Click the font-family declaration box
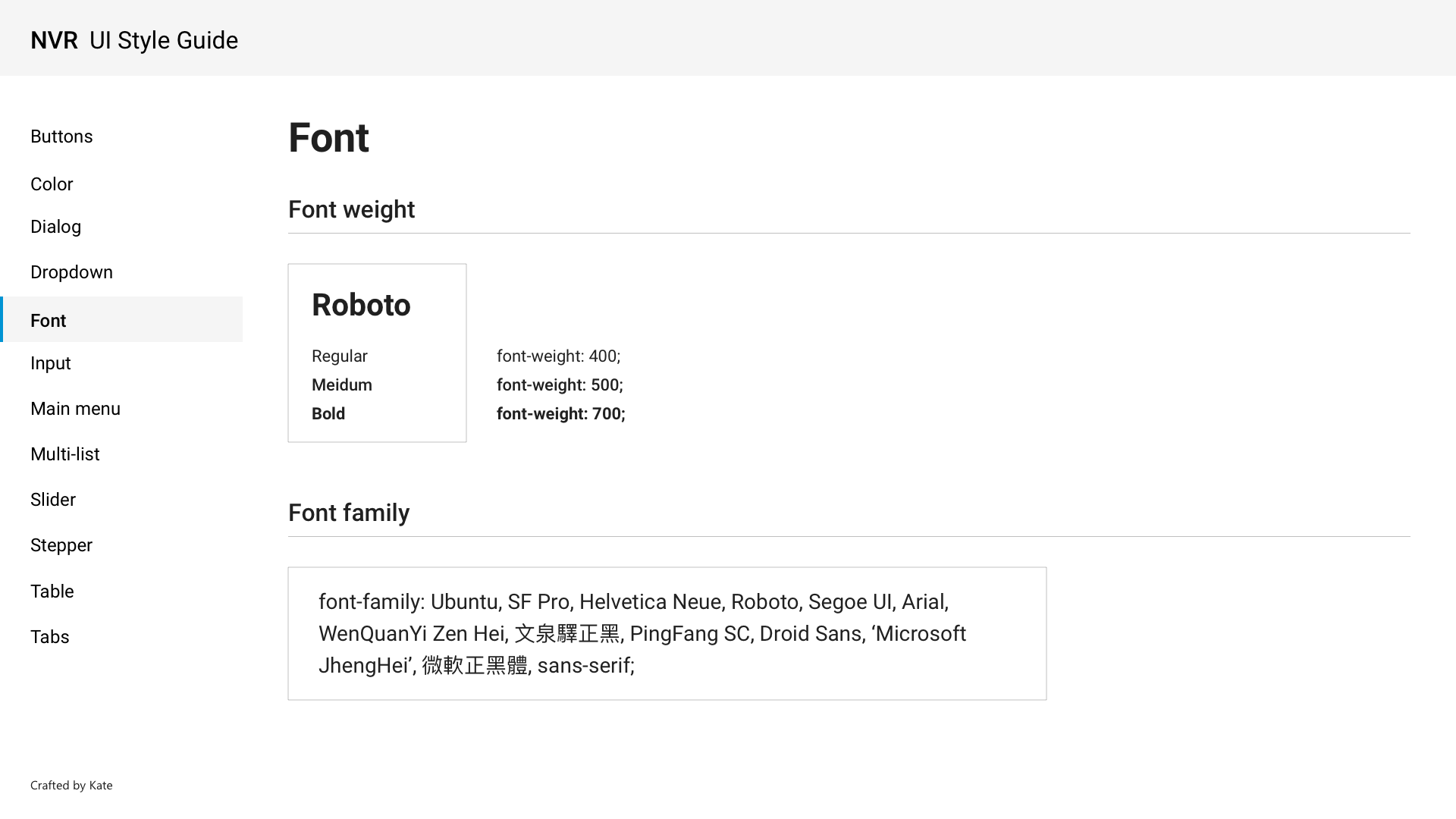1456x819 pixels. 667,633
